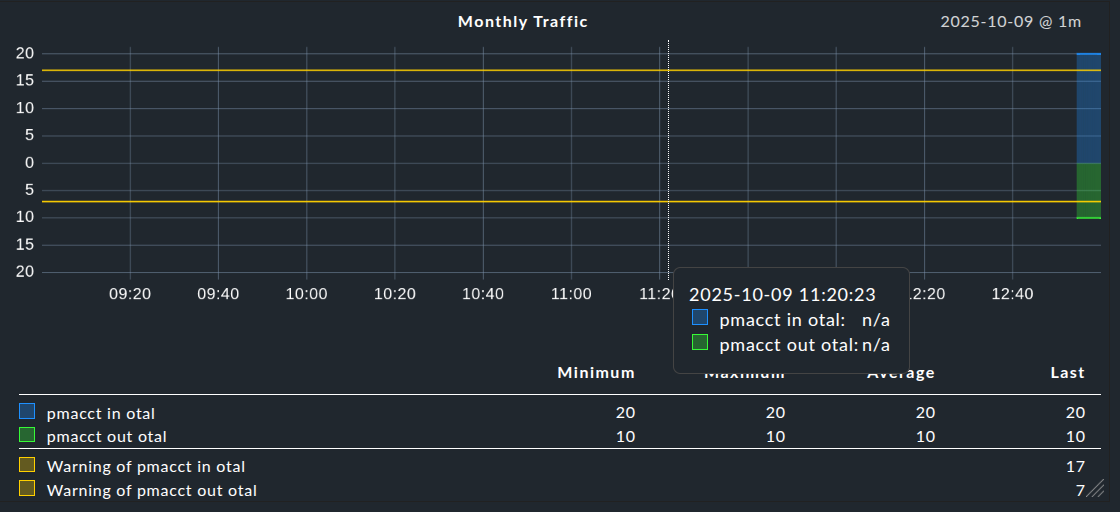This screenshot has width=1120, height=512.
Task: Click the green swatch beside legend 'pmacct out otal'
Action: 27,436
